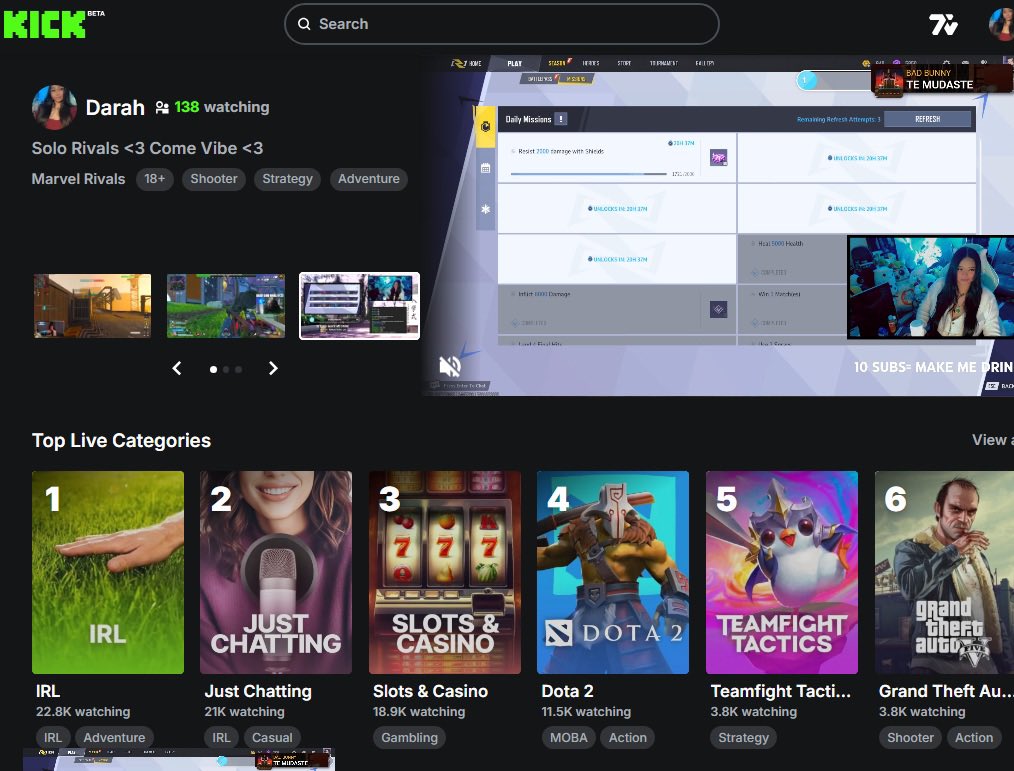The height and width of the screenshot is (771, 1014).
Task: Select the first carousel page dot
Action: (x=213, y=369)
